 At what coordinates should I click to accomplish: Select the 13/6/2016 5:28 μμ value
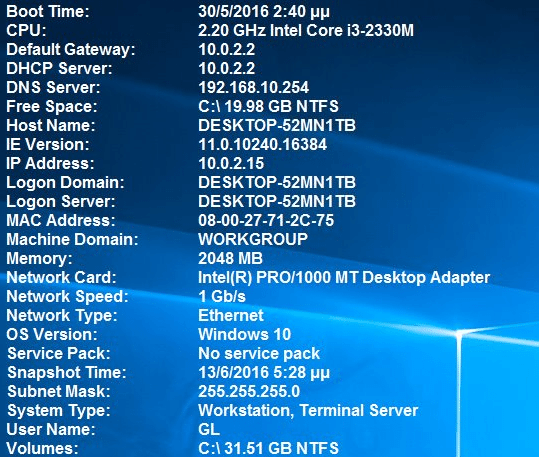[x=264, y=373]
